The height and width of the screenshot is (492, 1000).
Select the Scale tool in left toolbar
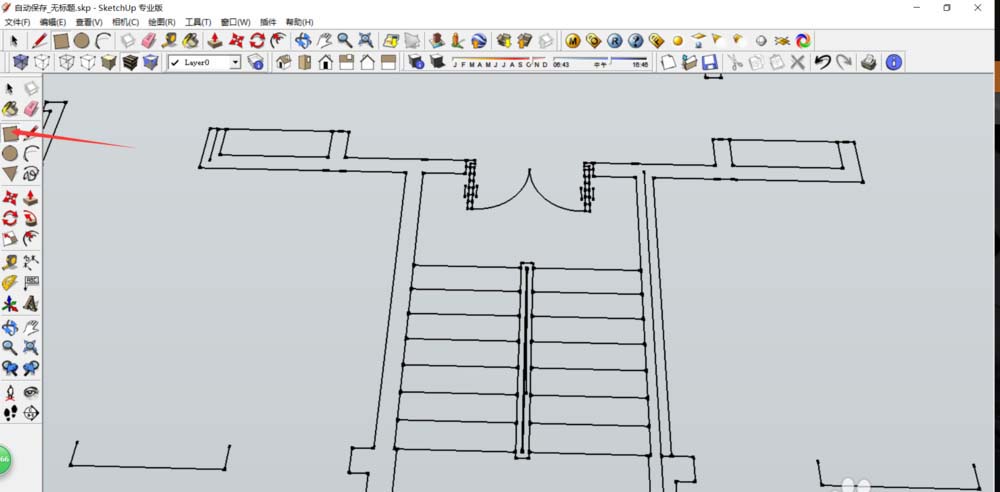tap(10, 239)
